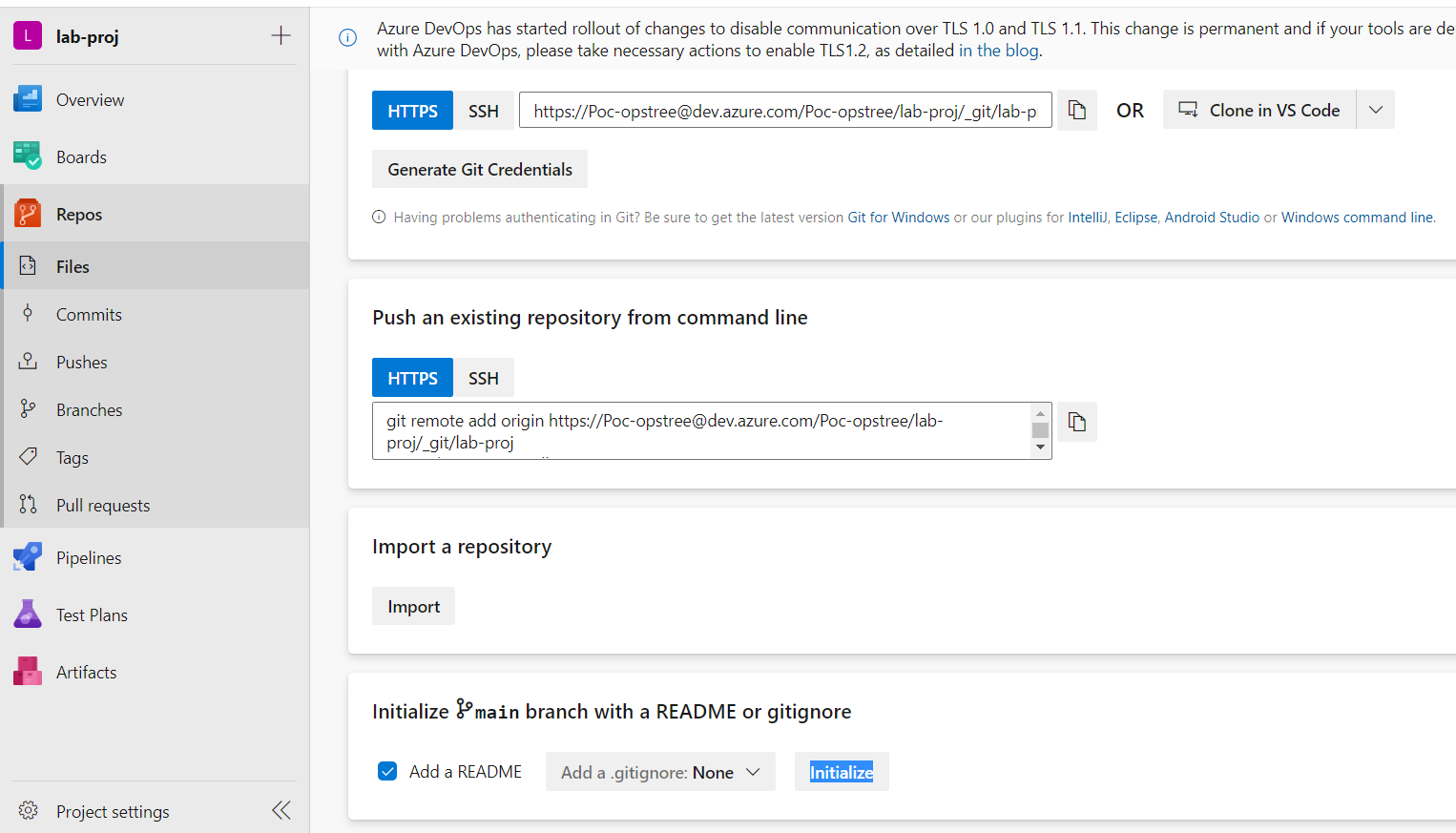Click the info icon in the TLS banner

(x=348, y=38)
